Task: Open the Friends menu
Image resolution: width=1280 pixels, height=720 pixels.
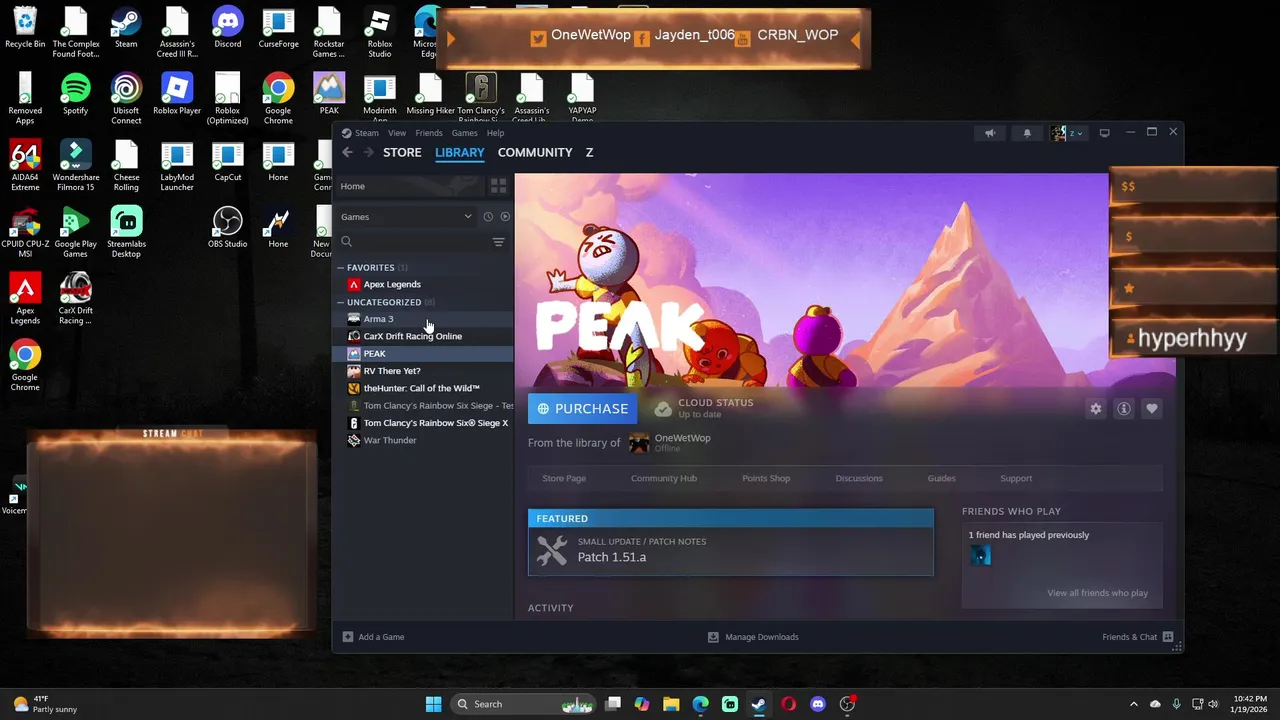Action: pyautogui.click(x=429, y=133)
